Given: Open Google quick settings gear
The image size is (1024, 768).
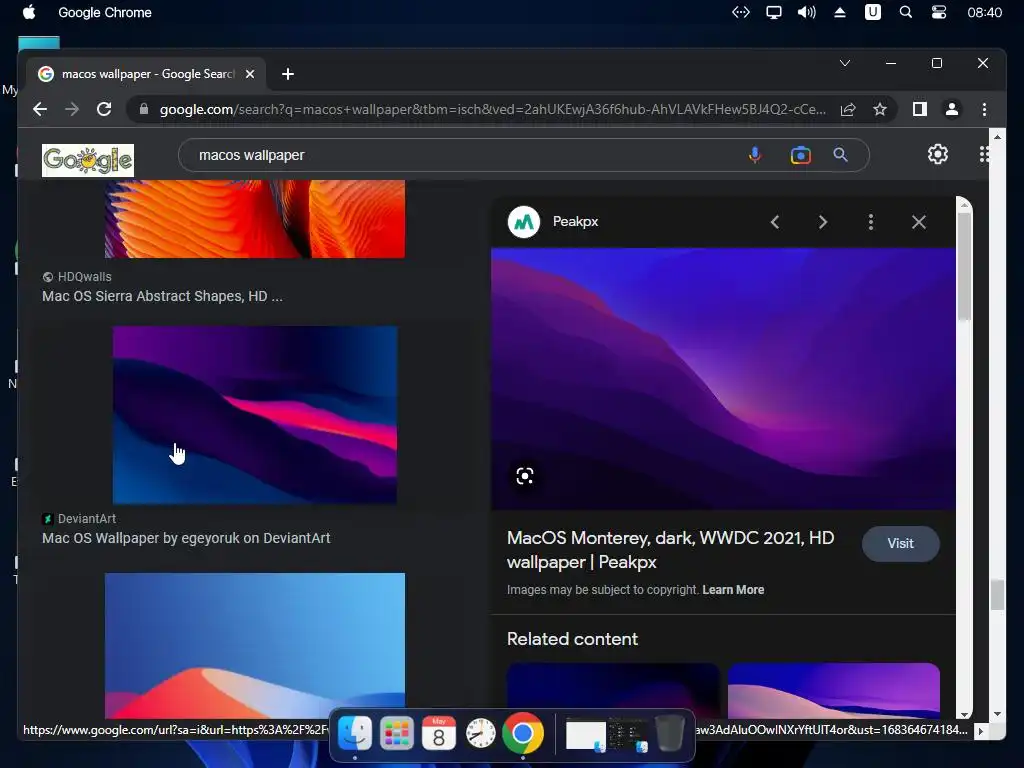Looking at the screenshot, I should point(938,154).
